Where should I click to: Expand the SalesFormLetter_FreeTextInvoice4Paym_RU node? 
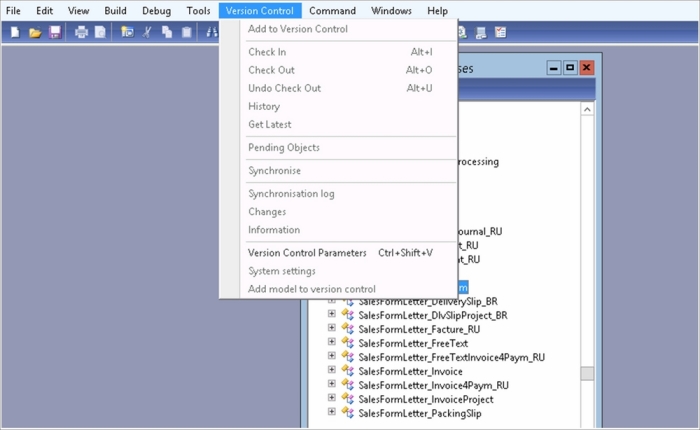click(x=331, y=356)
